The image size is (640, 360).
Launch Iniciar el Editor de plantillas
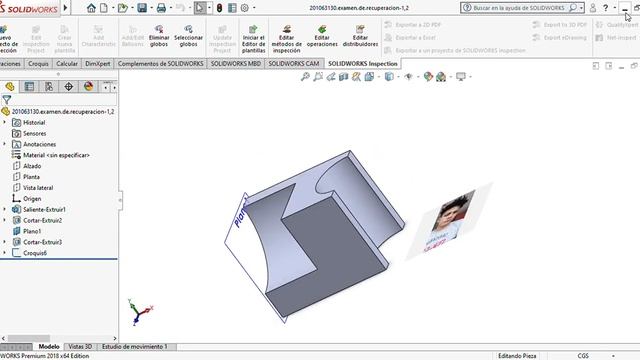[x=253, y=39]
